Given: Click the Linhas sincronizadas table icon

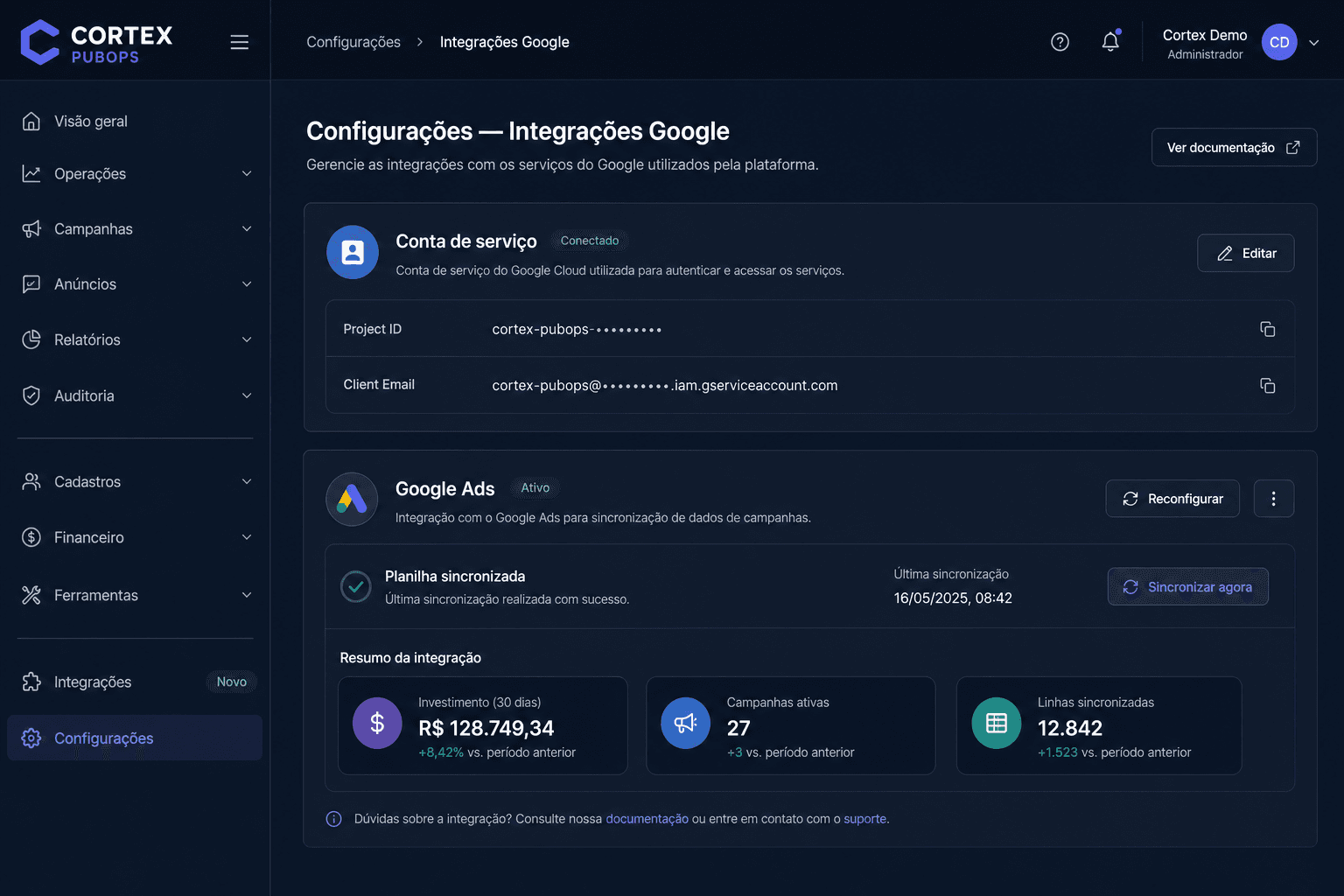Looking at the screenshot, I should [997, 723].
